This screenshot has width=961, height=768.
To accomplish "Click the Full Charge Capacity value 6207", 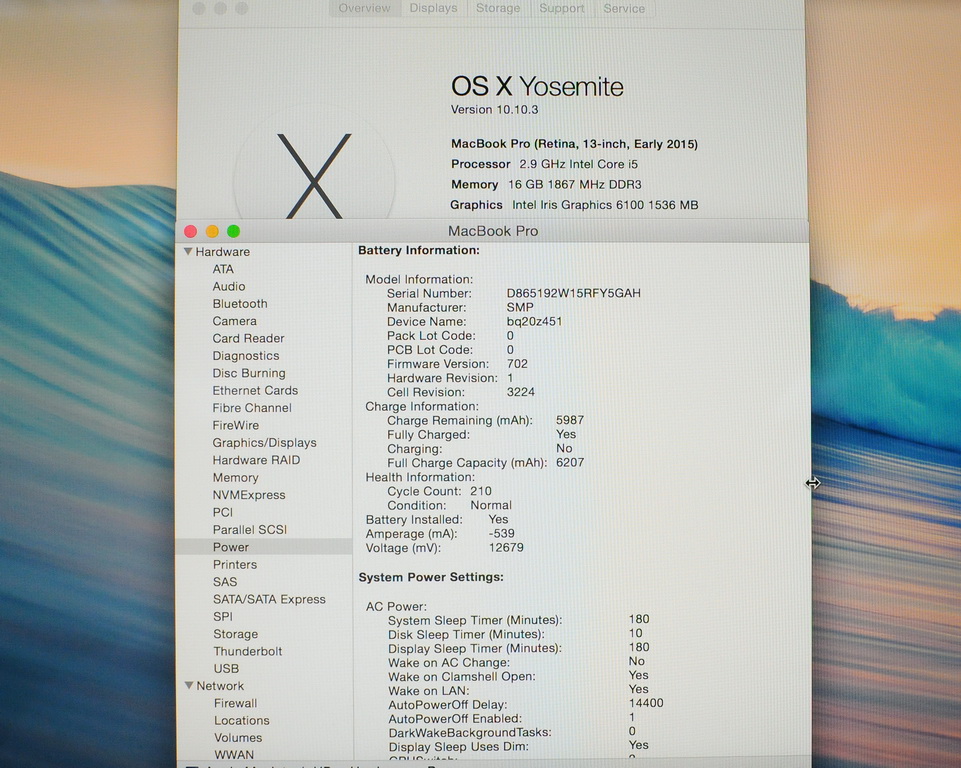I will tap(570, 462).
